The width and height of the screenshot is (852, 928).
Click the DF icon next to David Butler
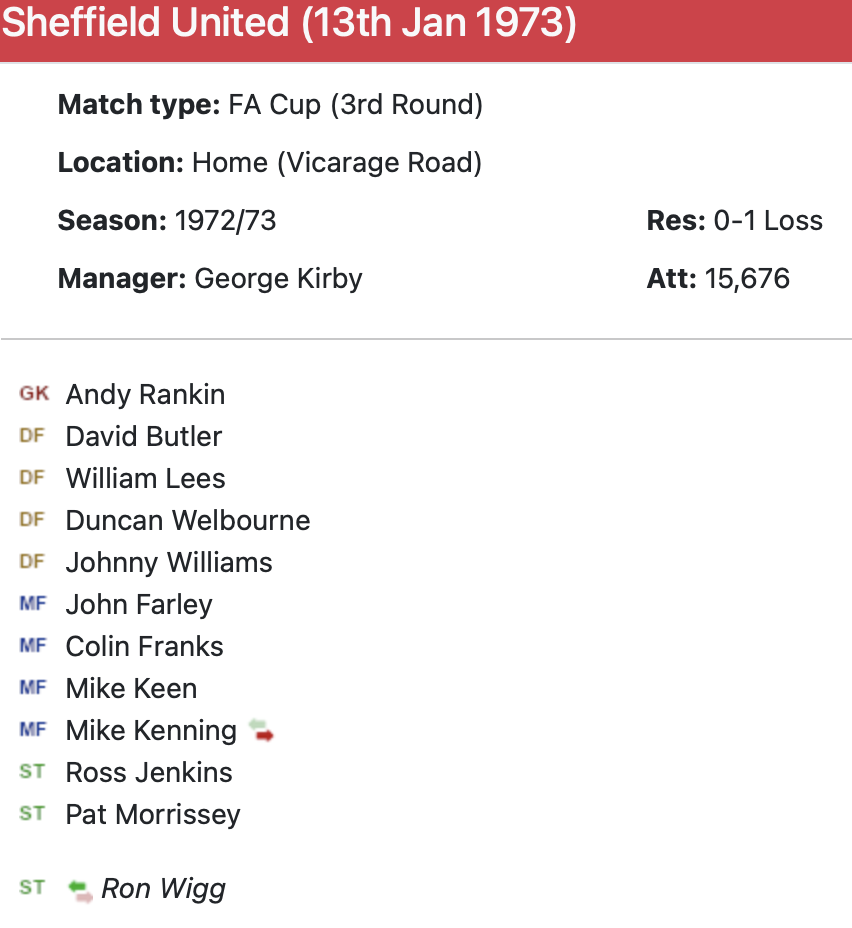[32, 436]
